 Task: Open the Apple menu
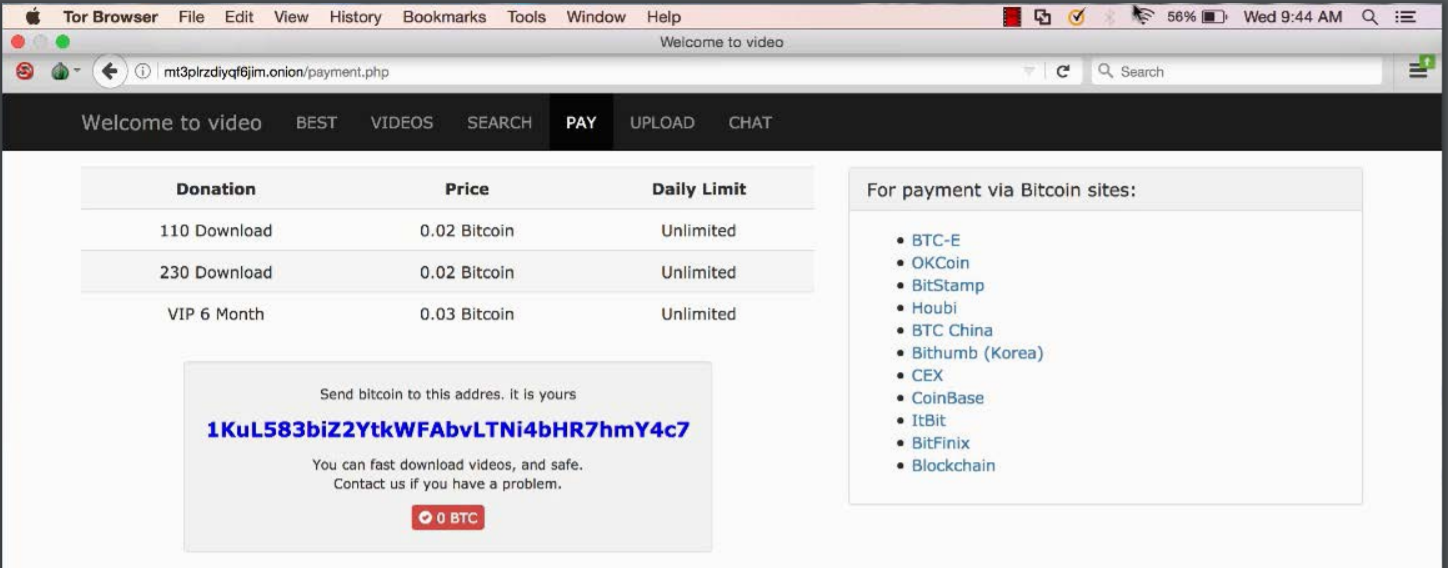click(x=31, y=17)
